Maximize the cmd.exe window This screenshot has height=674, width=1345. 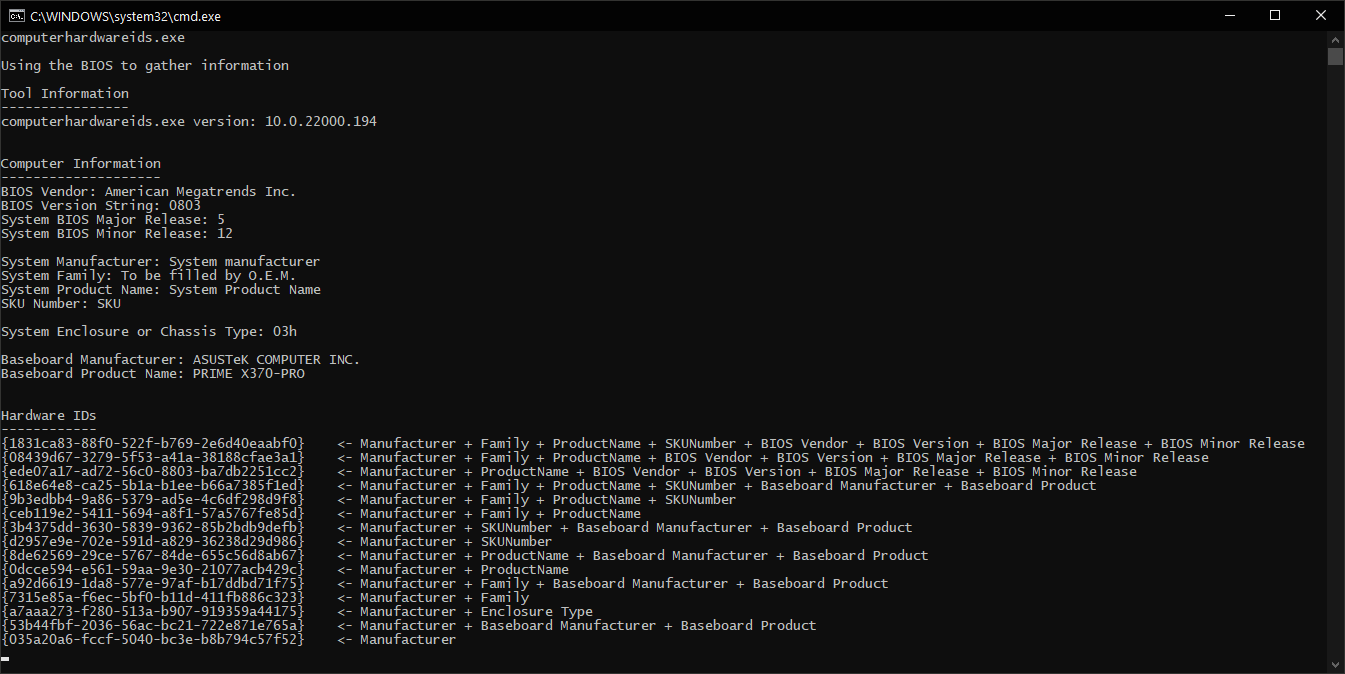tap(1275, 15)
